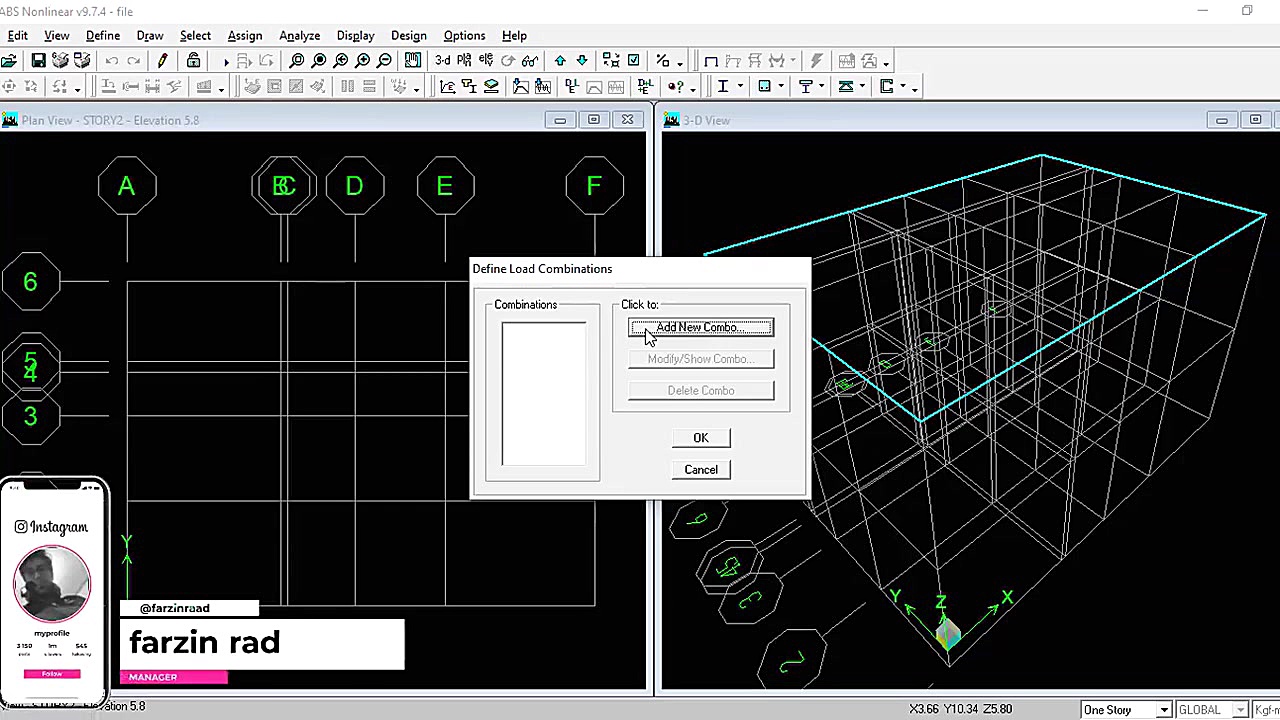Toggle the perspective glasses icon
This screenshot has width=1280, height=720.
point(530,61)
